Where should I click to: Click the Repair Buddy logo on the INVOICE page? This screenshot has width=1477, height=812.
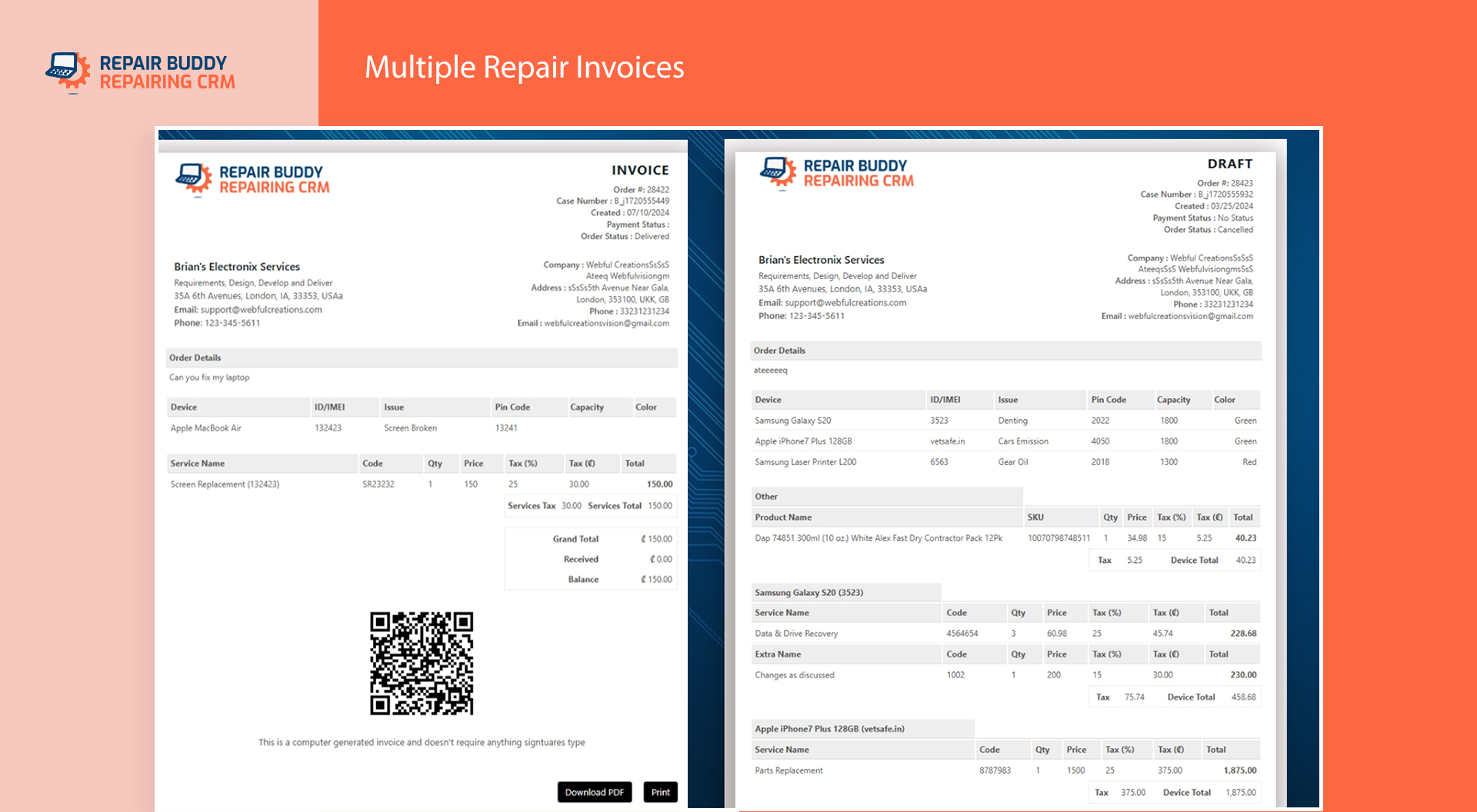pos(252,180)
